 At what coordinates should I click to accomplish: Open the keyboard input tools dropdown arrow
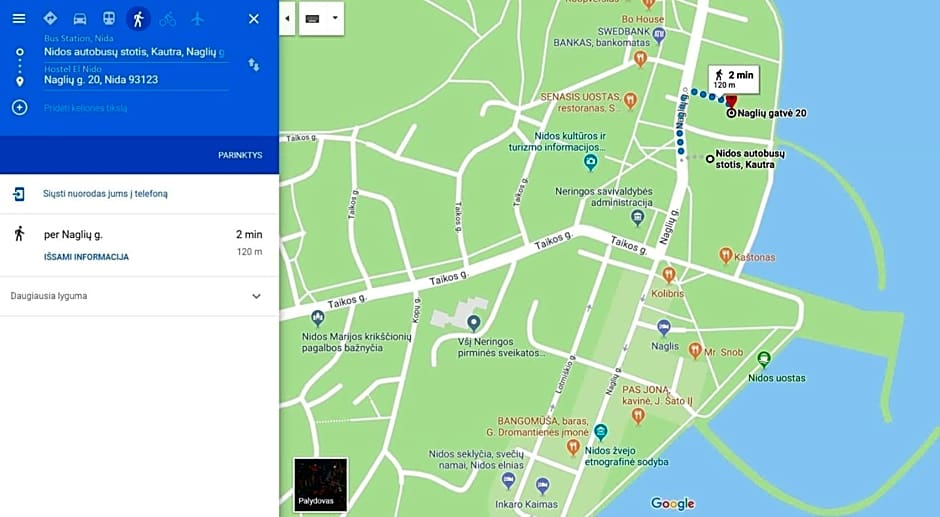(334, 18)
